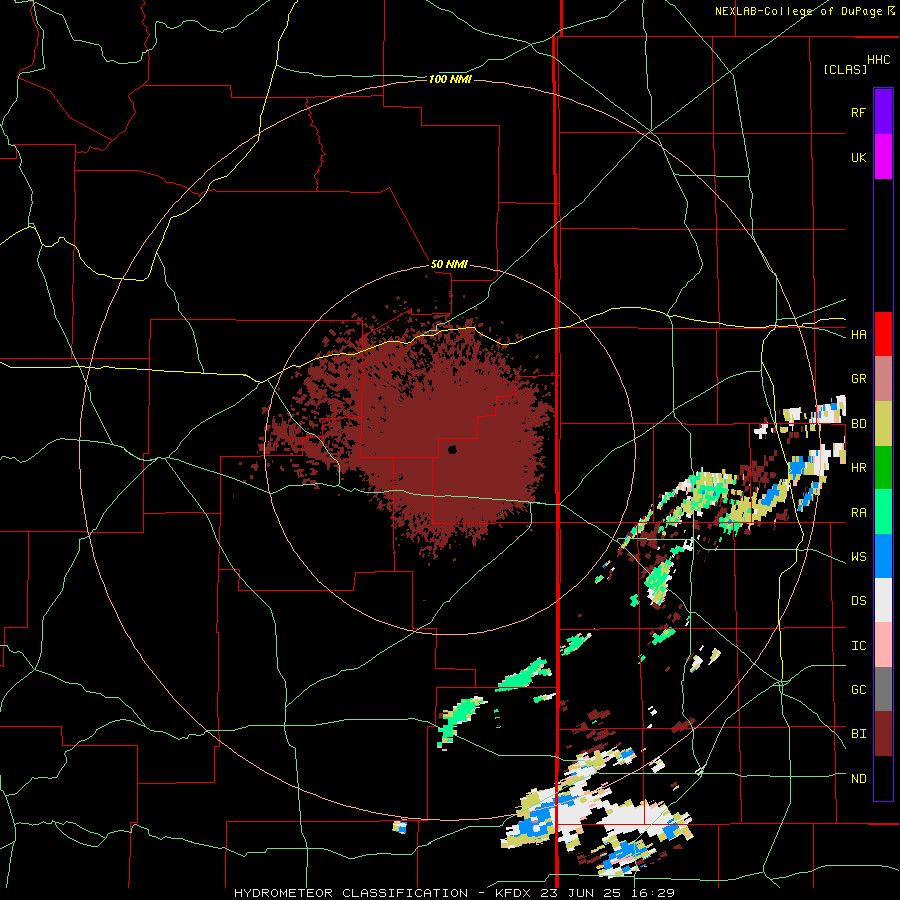Click the GR salmon legend swatch
Image resolution: width=900 pixels, height=900 pixels.
(883, 379)
